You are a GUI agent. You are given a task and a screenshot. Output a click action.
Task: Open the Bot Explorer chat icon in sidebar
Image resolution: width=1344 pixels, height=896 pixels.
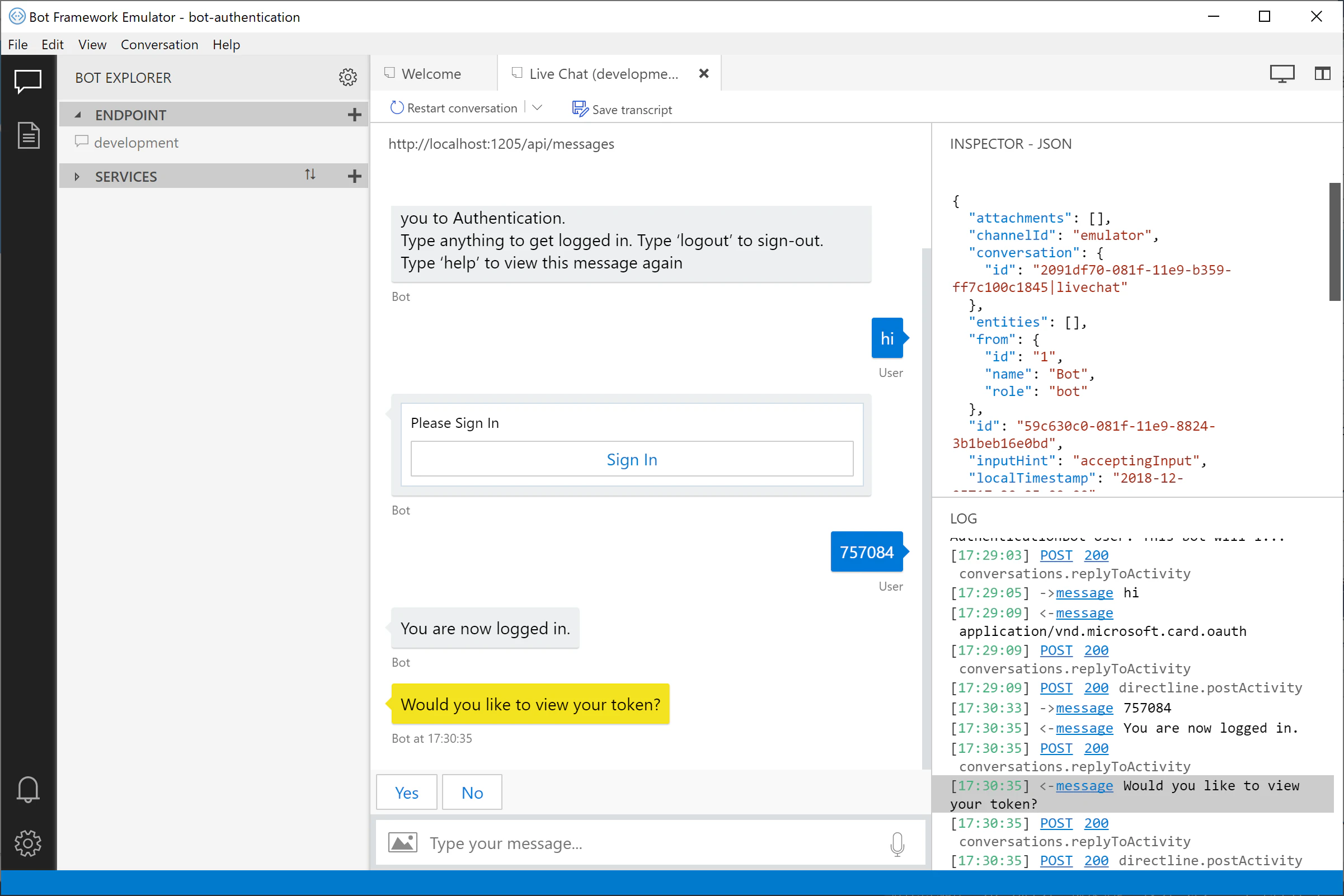pyautogui.click(x=27, y=81)
